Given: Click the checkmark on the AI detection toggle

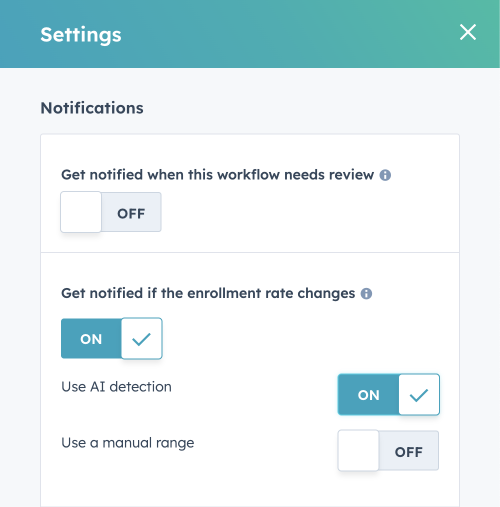Looking at the screenshot, I should 419,395.
